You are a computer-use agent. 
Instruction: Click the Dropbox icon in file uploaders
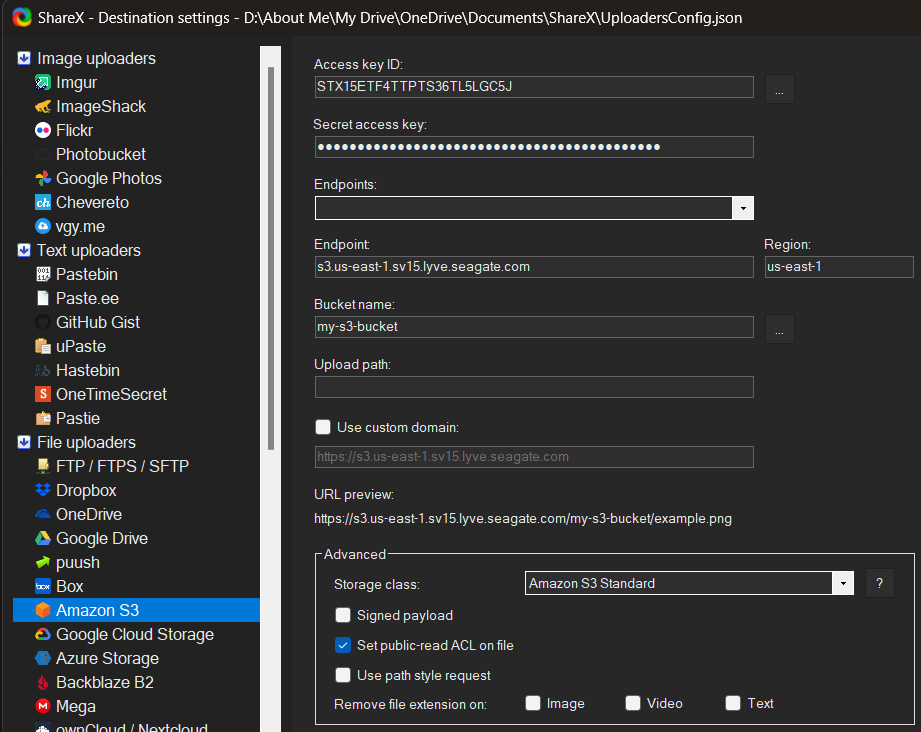tap(43, 491)
